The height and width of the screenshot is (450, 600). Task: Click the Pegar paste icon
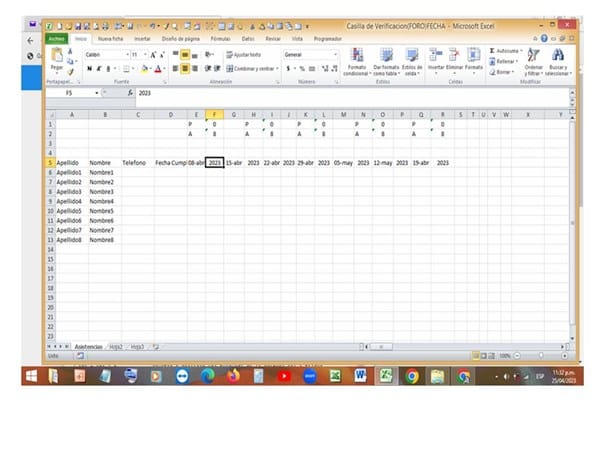(x=57, y=55)
